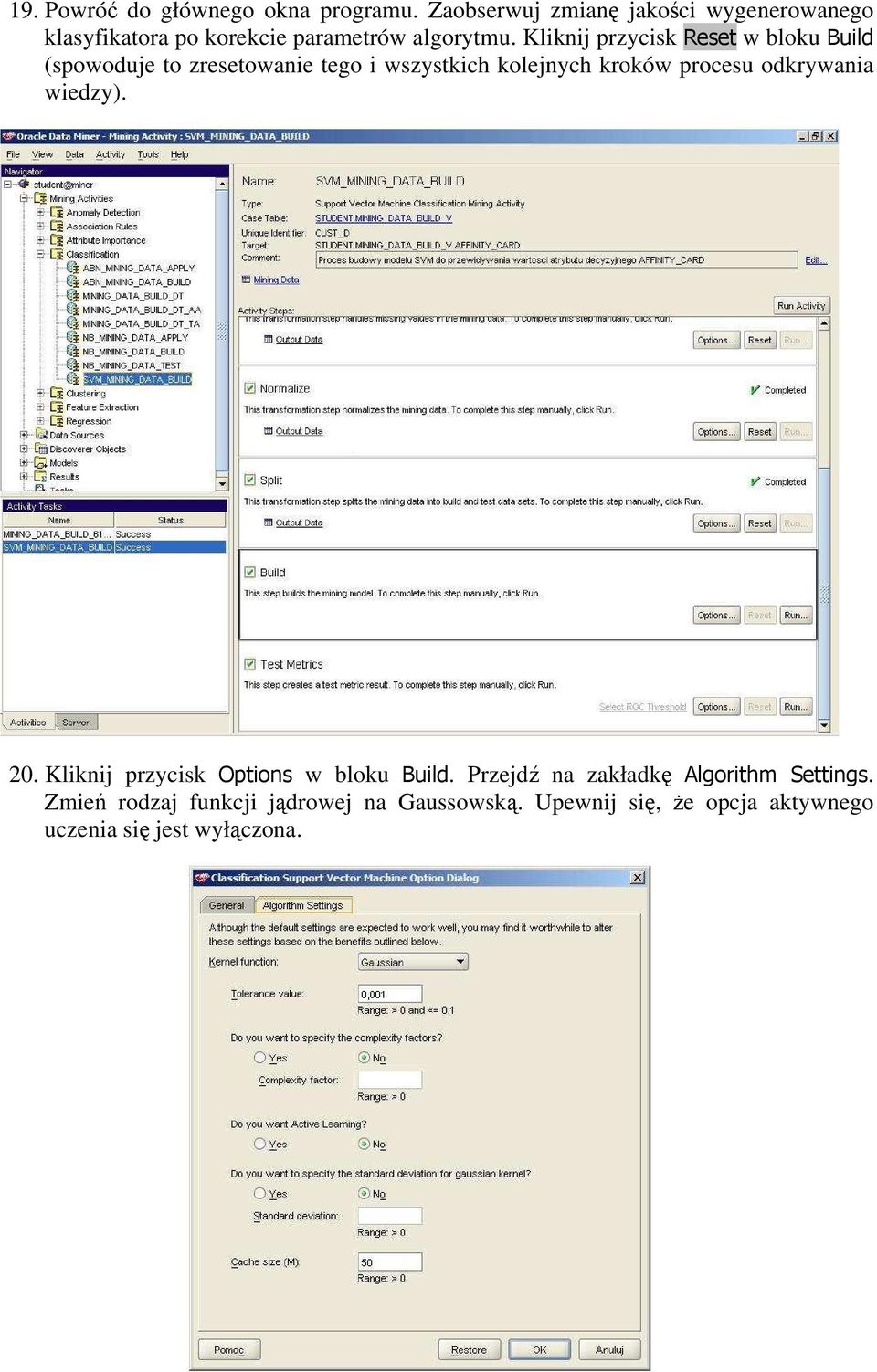Click the MINING_DATA_BUILD_DT_AA activity icon

pyautogui.click(x=73, y=310)
